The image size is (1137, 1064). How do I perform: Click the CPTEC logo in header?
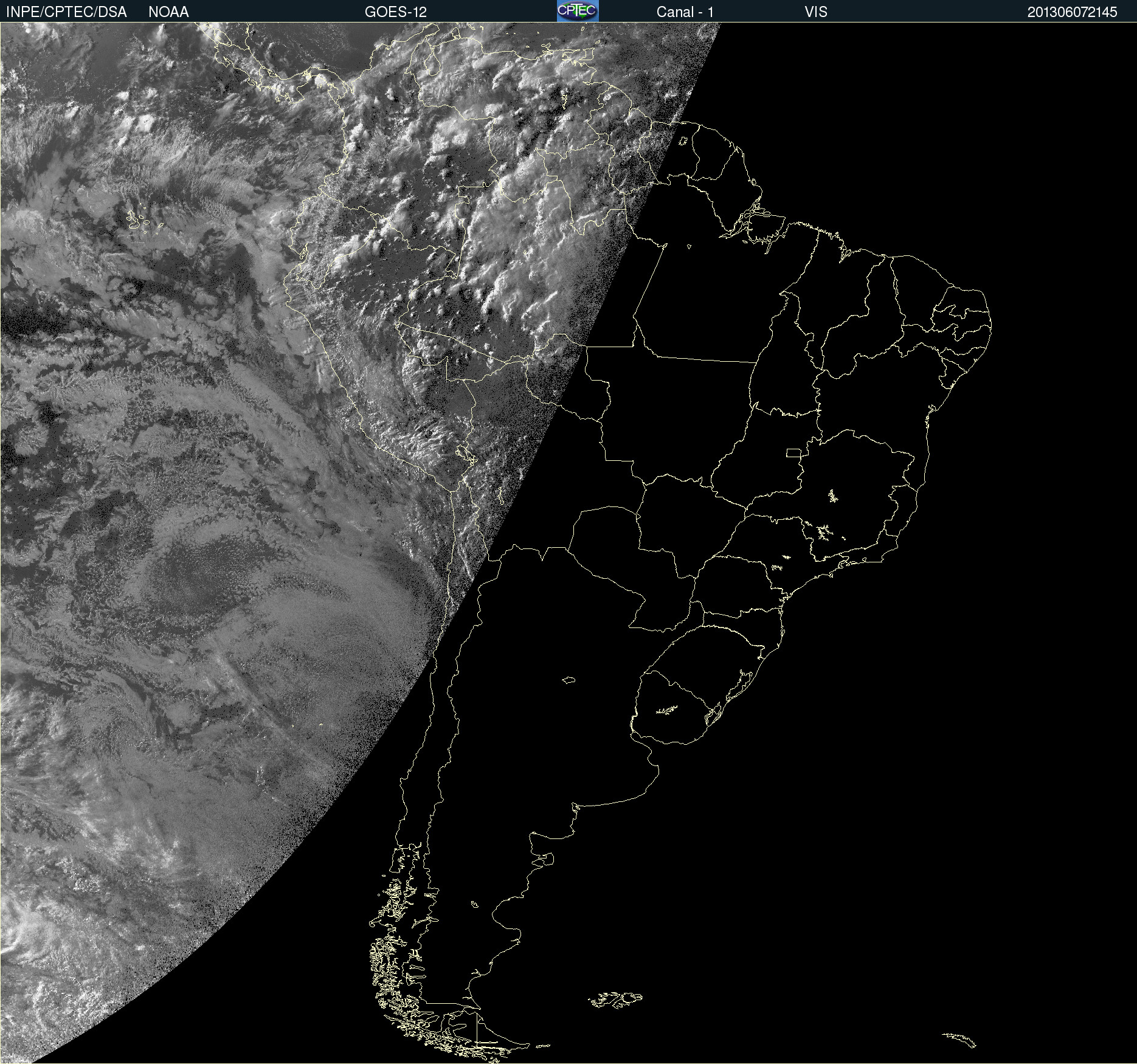pyautogui.click(x=578, y=11)
